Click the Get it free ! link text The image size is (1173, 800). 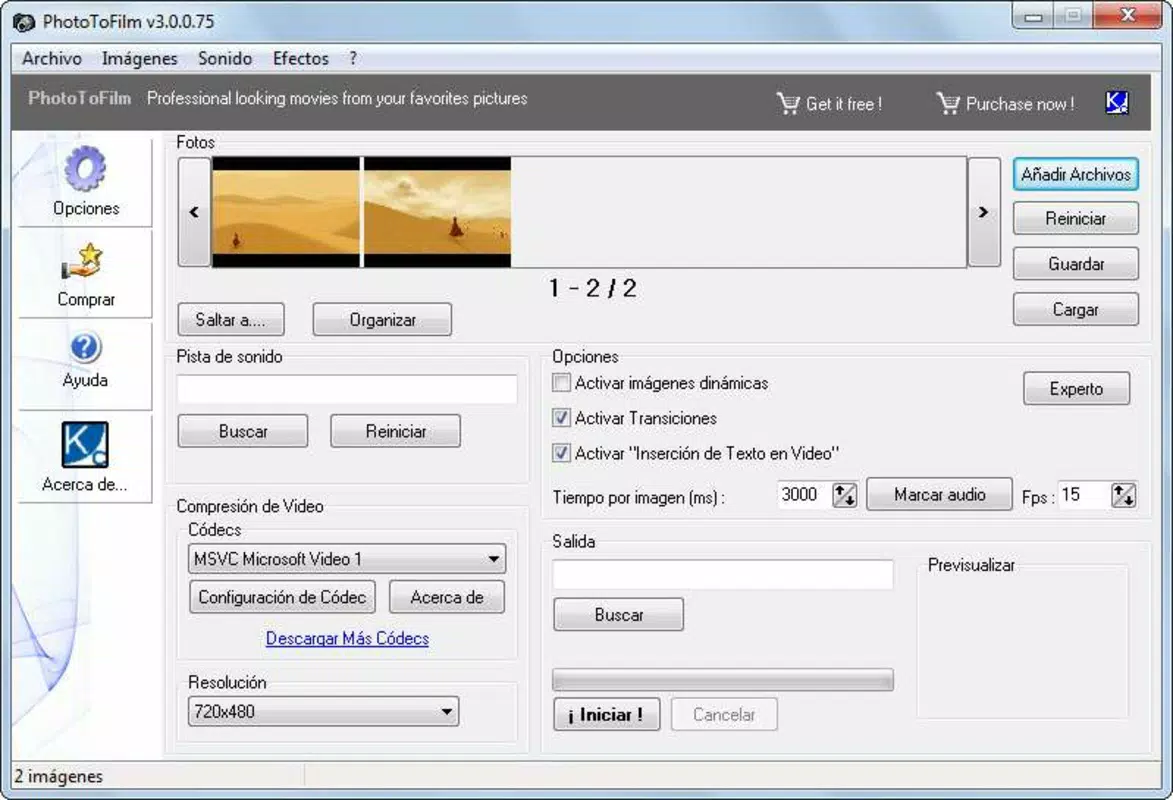(844, 104)
